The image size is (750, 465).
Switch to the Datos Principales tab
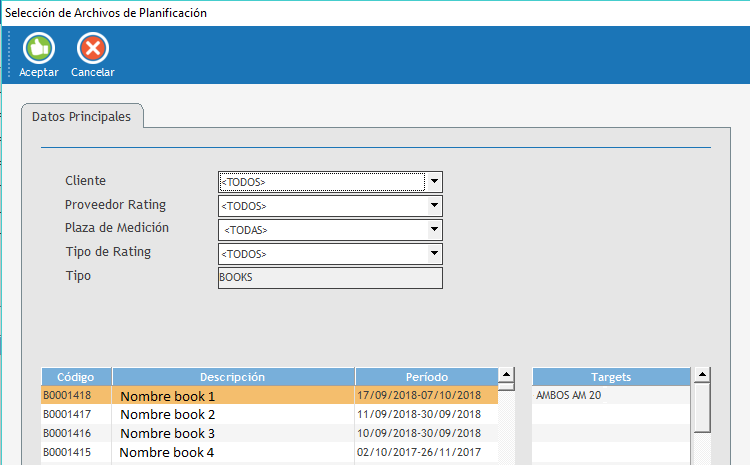82,117
